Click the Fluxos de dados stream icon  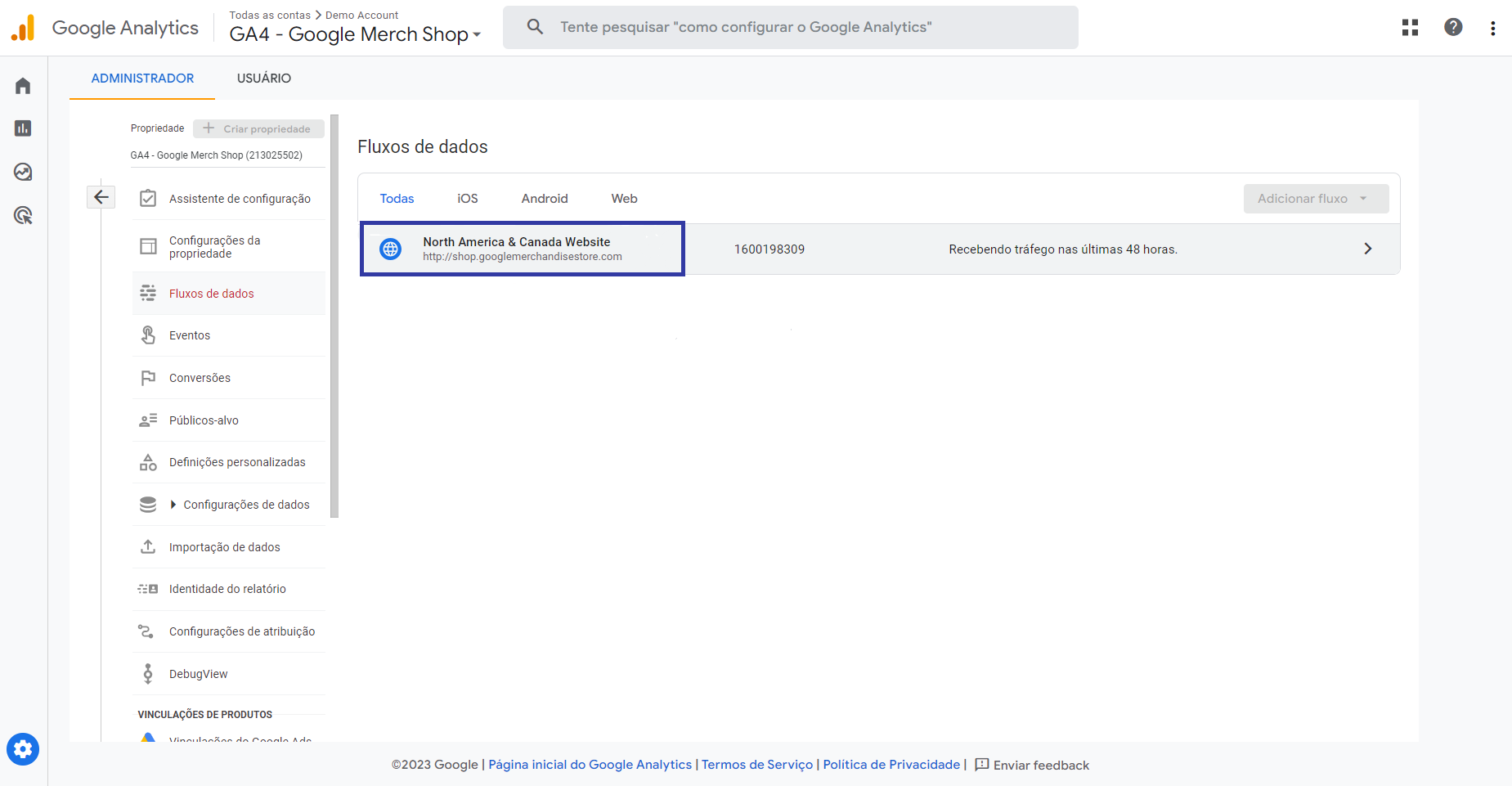(148, 293)
